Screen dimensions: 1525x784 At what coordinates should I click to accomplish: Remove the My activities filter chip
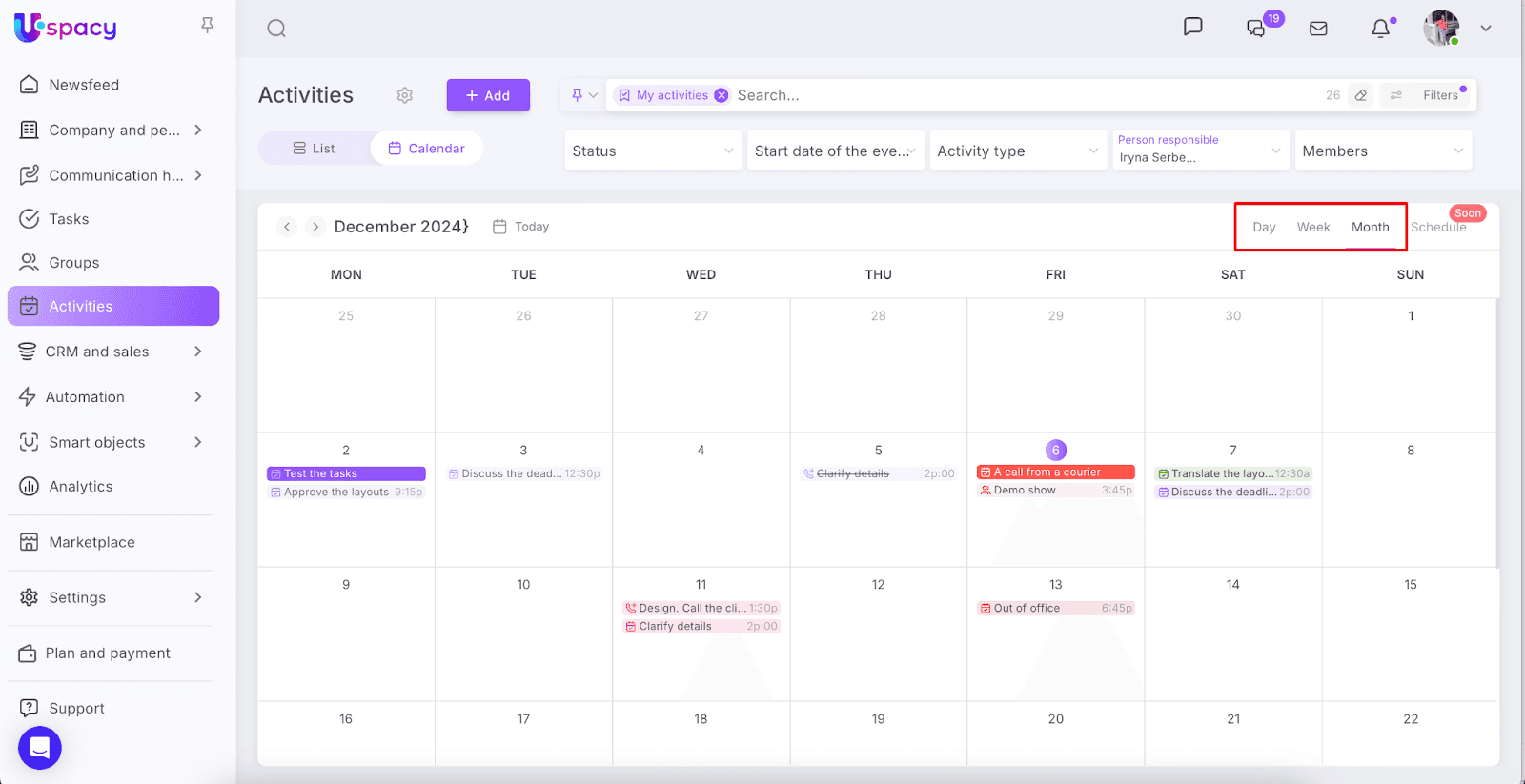coord(722,95)
